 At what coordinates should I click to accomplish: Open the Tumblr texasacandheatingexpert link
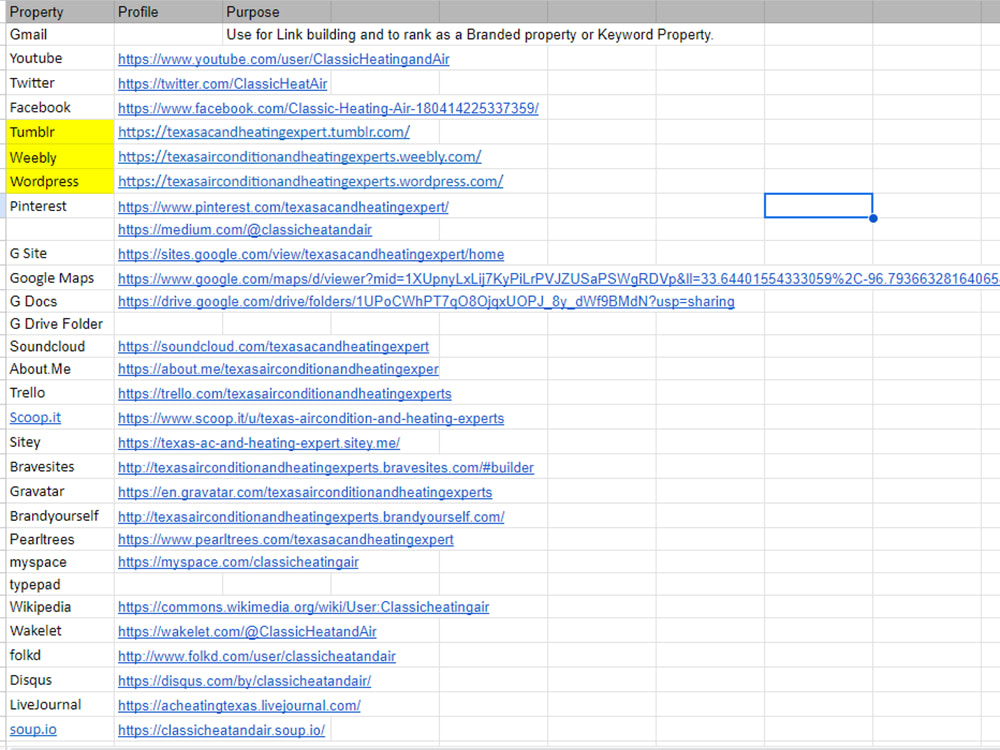click(264, 132)
